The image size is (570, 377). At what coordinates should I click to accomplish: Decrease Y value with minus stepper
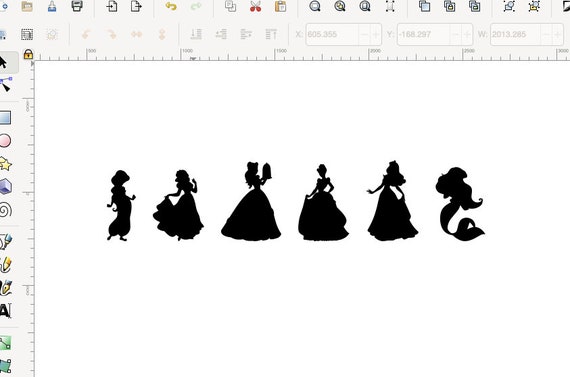click(x=455, y=35)
